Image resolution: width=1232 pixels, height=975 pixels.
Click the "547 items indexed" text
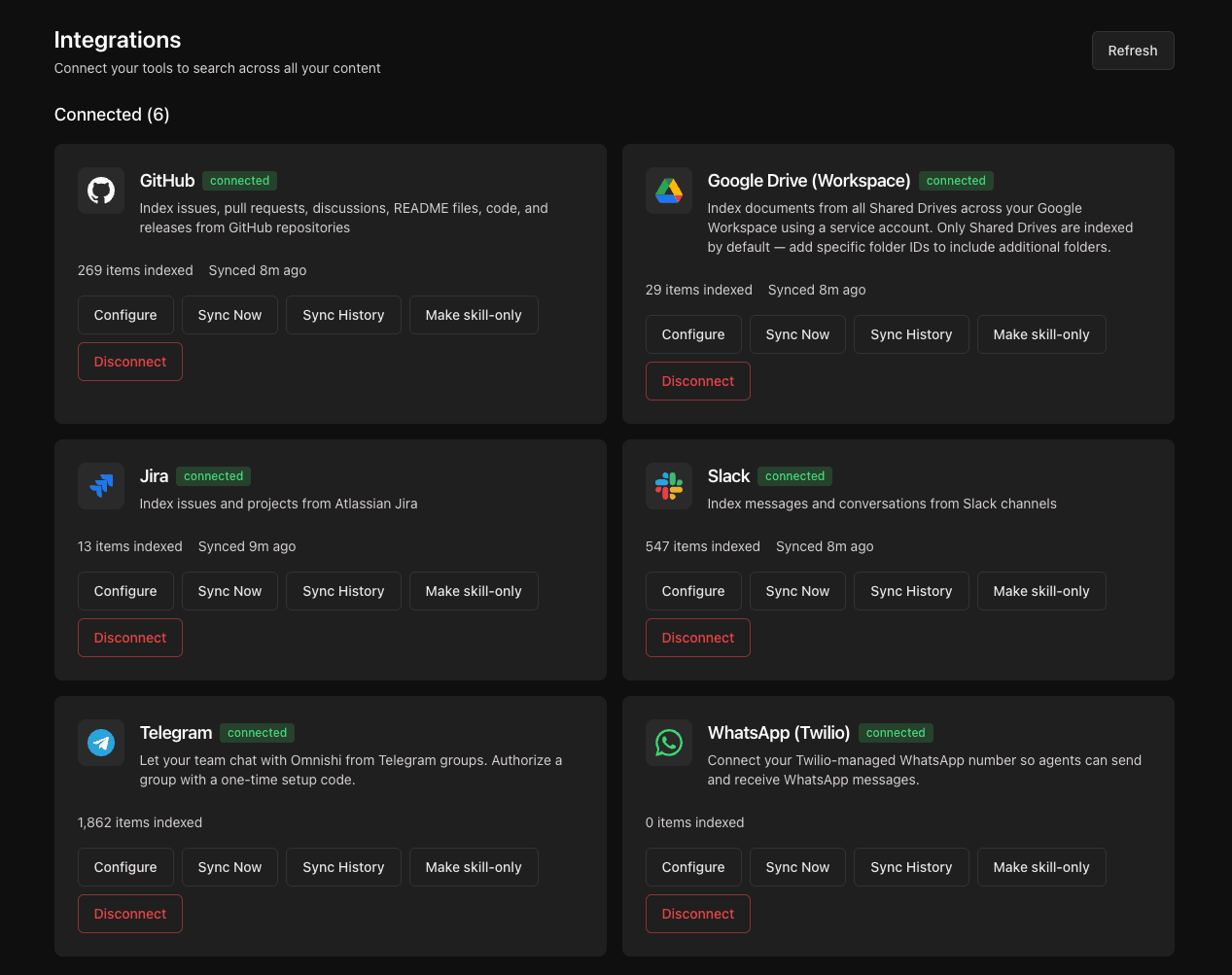click(x=703, y=546)
